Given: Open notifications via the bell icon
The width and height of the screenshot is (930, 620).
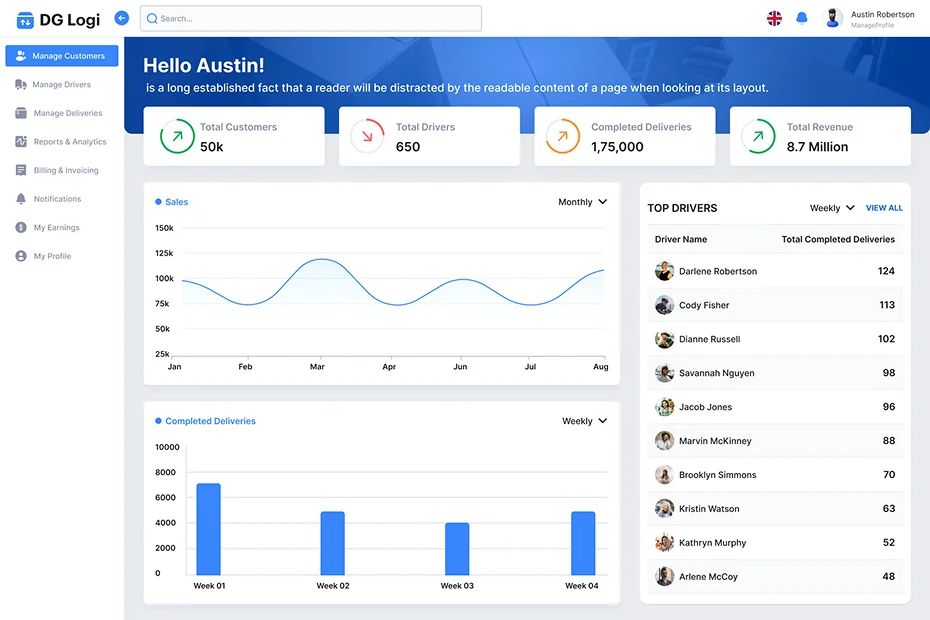Looking at the screenshot, I should tap(802, 18).
